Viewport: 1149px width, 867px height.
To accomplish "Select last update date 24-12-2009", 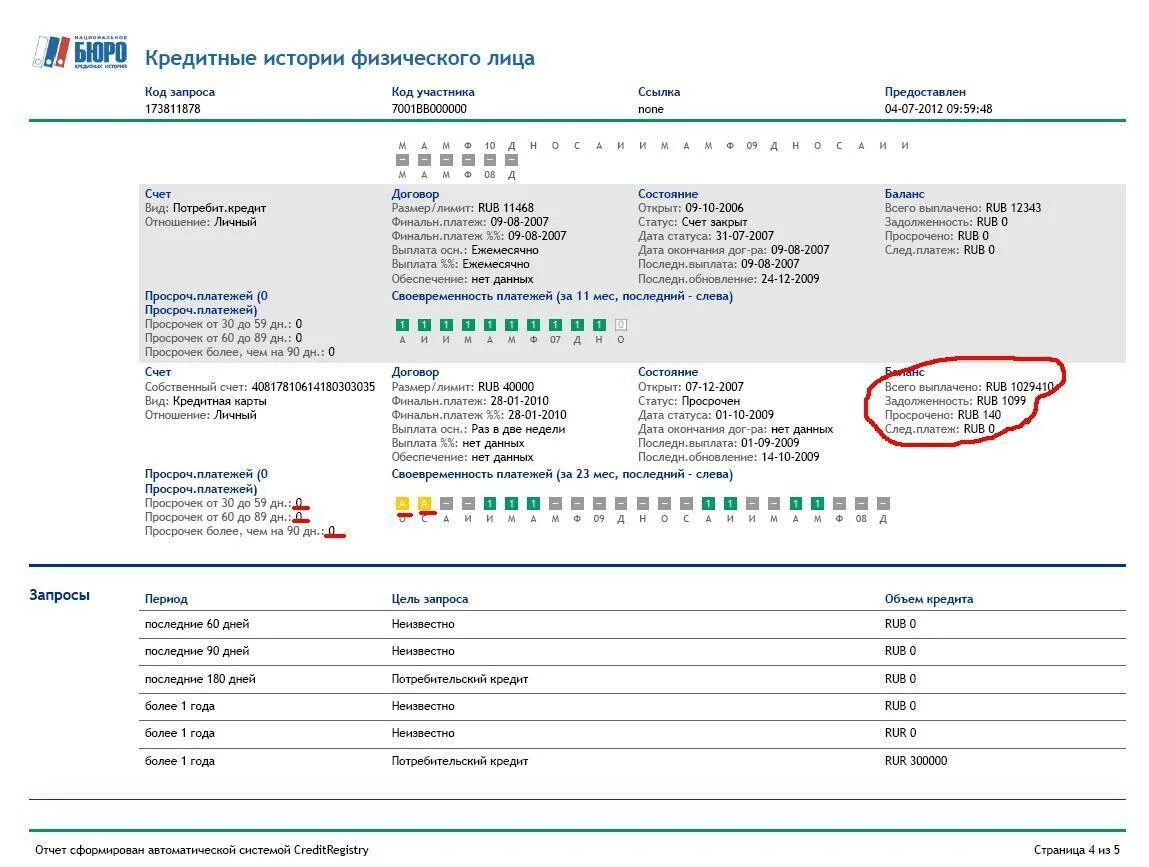I will (790, 278).
